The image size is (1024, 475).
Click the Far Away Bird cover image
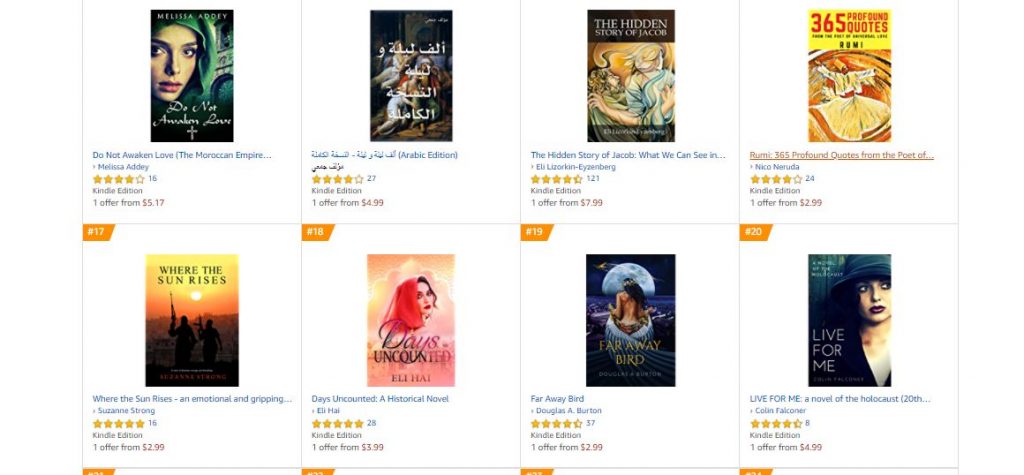point(630,320)
